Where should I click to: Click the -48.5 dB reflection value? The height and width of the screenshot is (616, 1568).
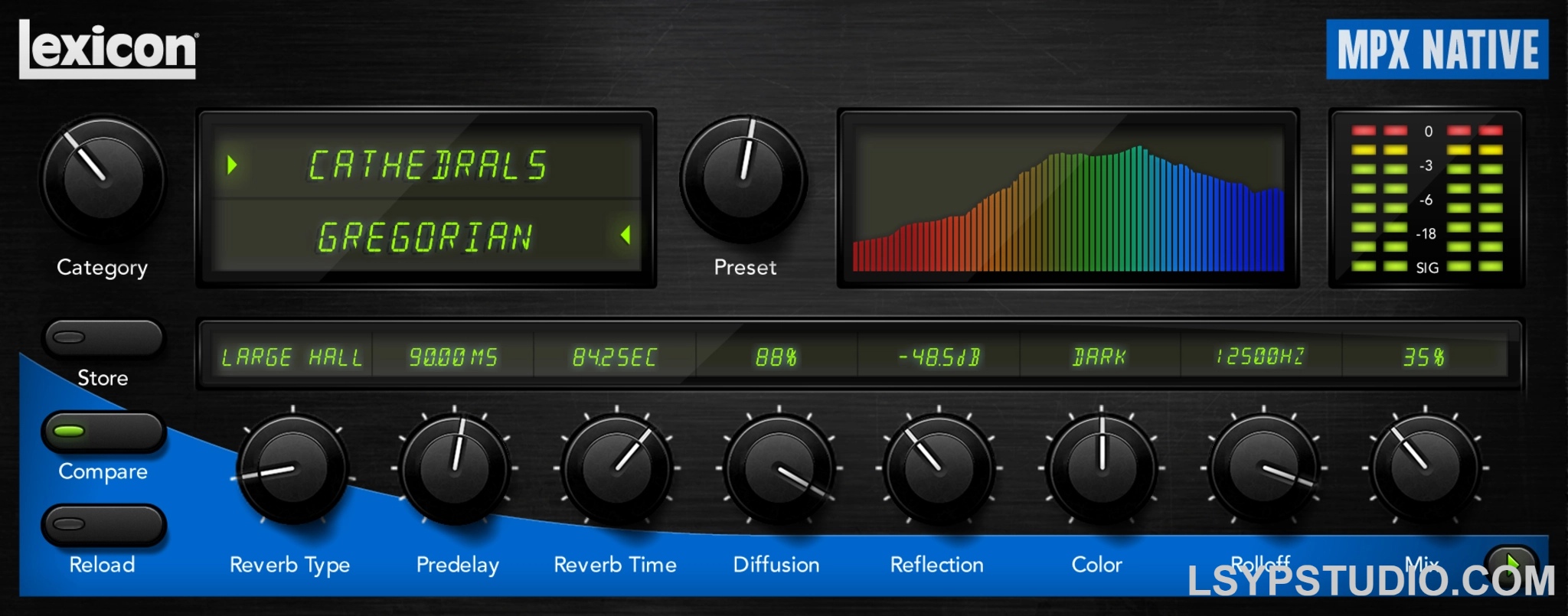point(939,357)
